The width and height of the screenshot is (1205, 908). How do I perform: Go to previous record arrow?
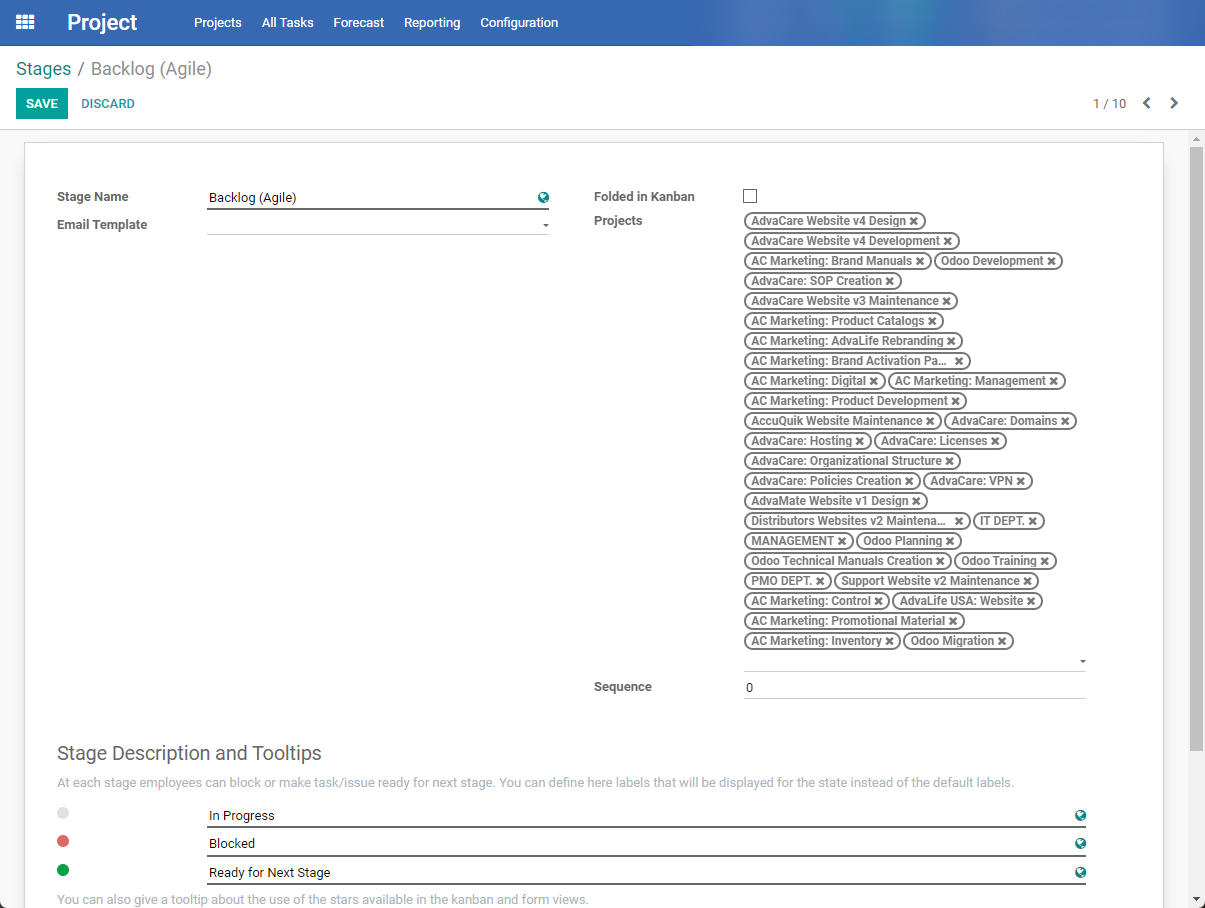pyautogui.click(x=1147, y=103)
